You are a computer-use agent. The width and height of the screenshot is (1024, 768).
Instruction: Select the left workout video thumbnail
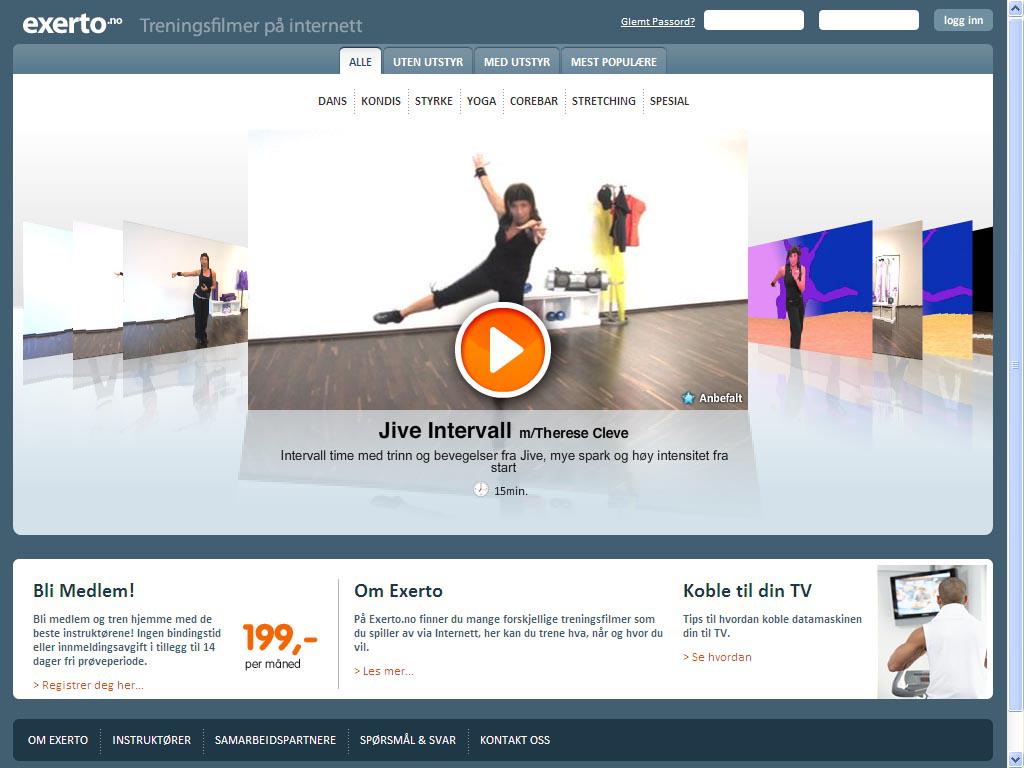click(x=185, y=290)
